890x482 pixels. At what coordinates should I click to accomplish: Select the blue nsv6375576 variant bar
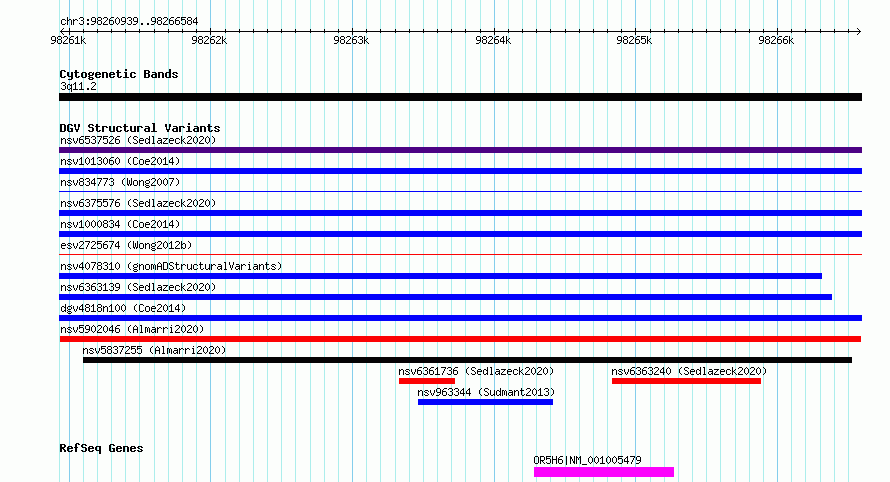click(x=460, y=213)
